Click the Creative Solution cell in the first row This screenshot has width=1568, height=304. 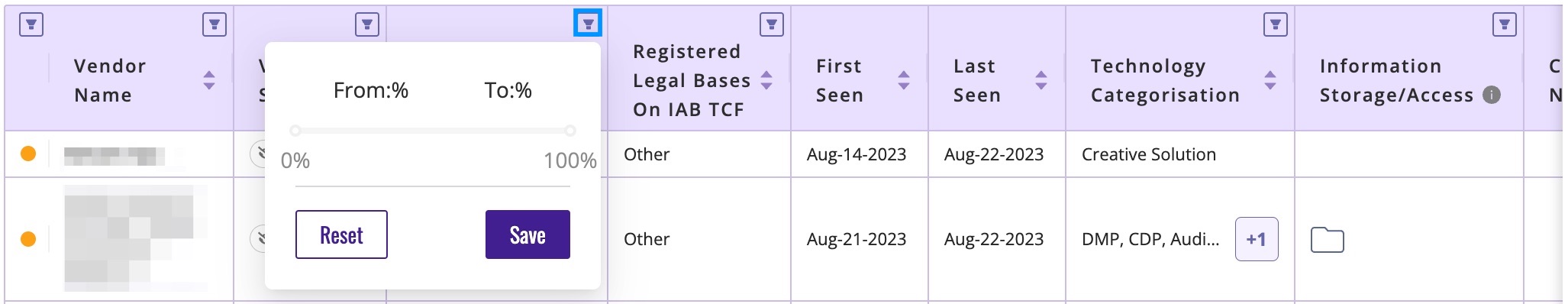[1149, 154]
